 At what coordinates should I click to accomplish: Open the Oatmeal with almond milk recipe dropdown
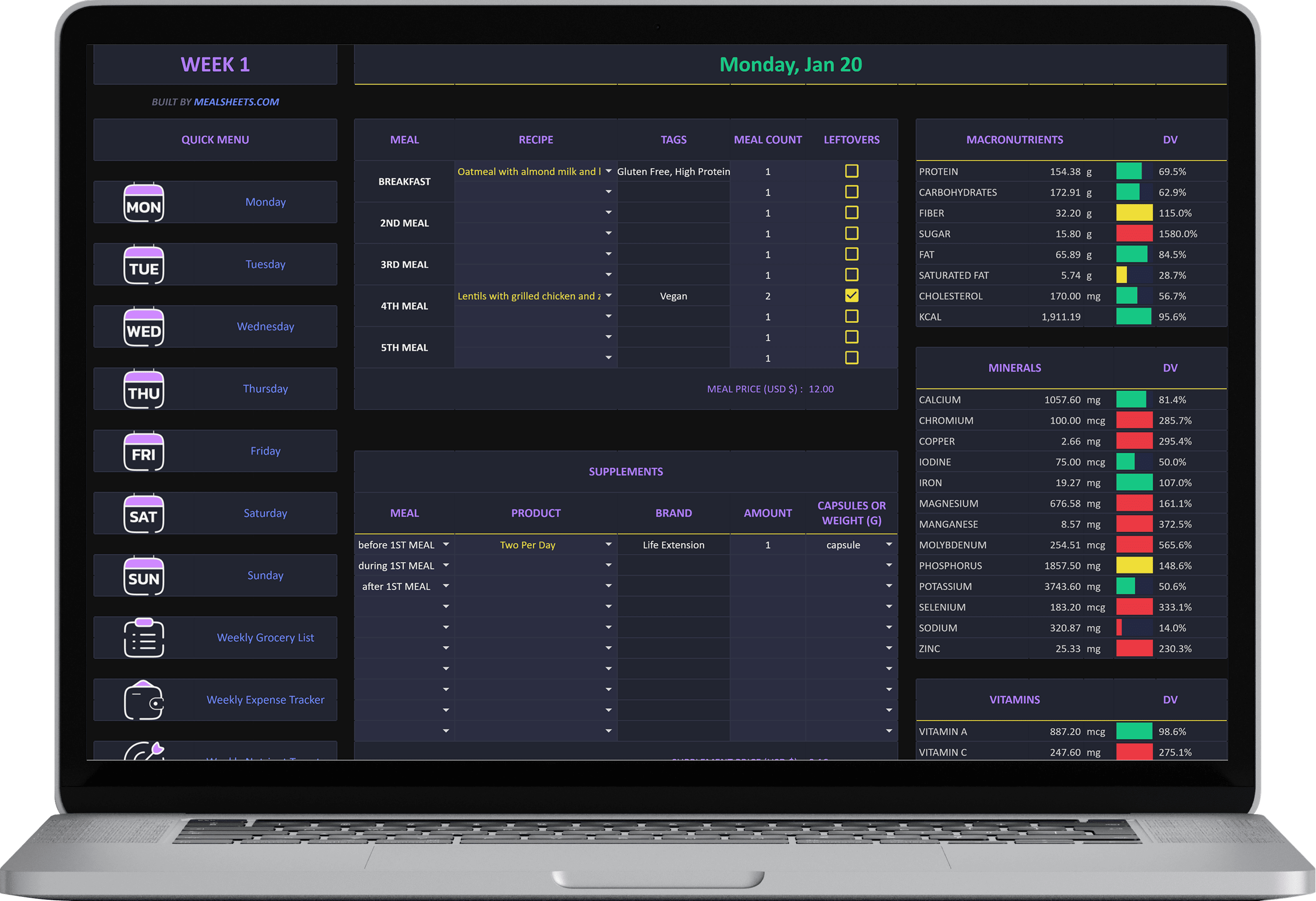pos(608,171)
